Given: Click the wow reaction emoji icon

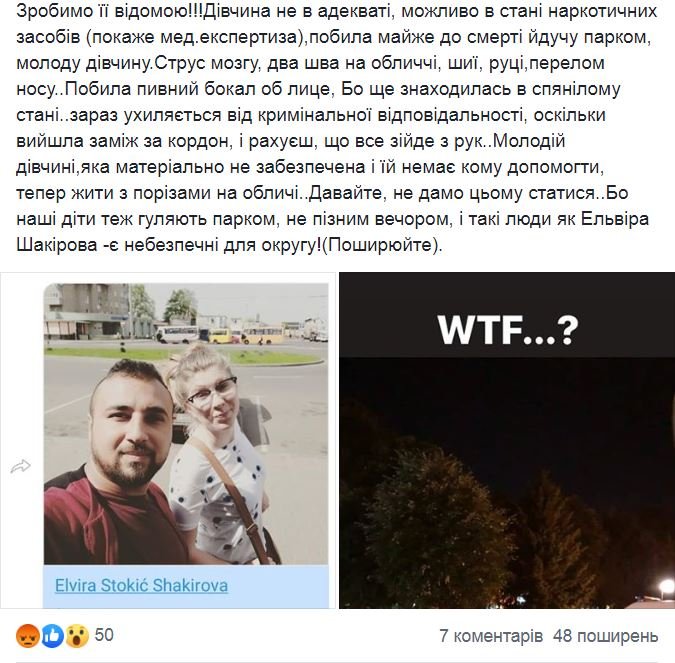Looking at the screenshot, I should (x=77, y=636).
